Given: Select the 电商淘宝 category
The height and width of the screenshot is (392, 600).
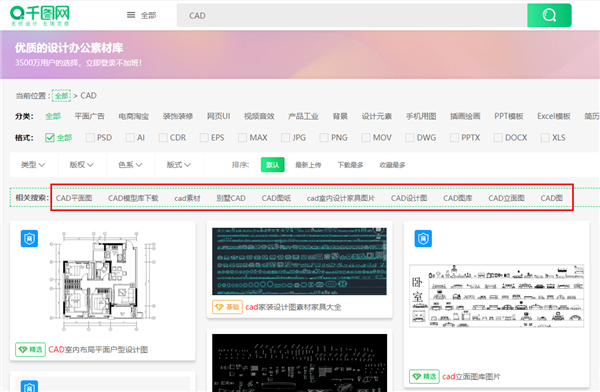Looking at the screenshot, I should [134, 116].
